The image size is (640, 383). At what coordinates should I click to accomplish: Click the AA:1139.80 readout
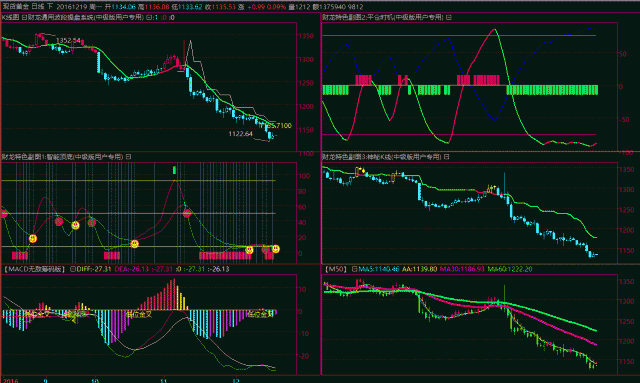click(x=419, y=269)
